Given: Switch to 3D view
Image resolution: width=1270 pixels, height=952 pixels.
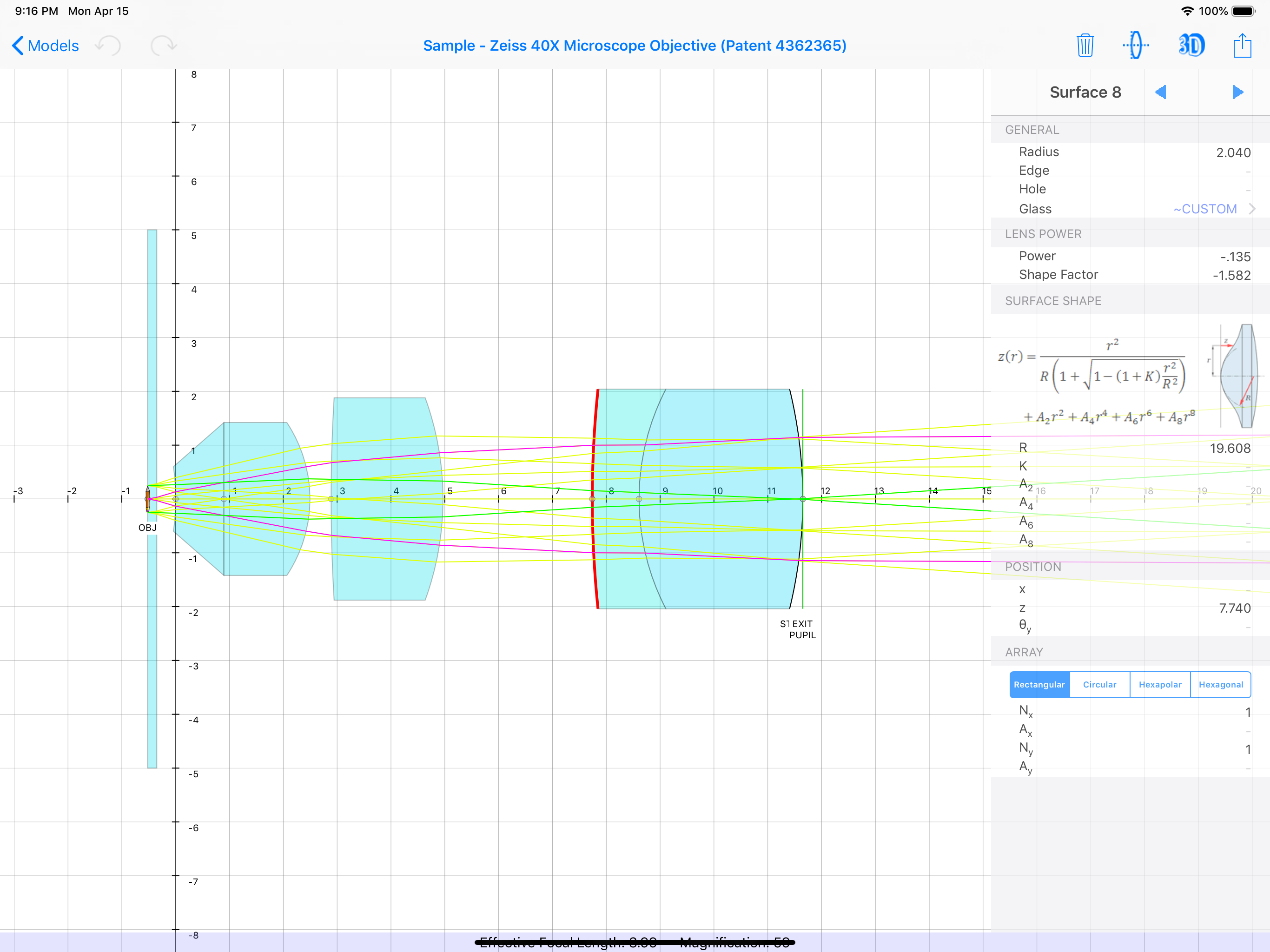Looking at the screenshot, I should point(1191,46).
